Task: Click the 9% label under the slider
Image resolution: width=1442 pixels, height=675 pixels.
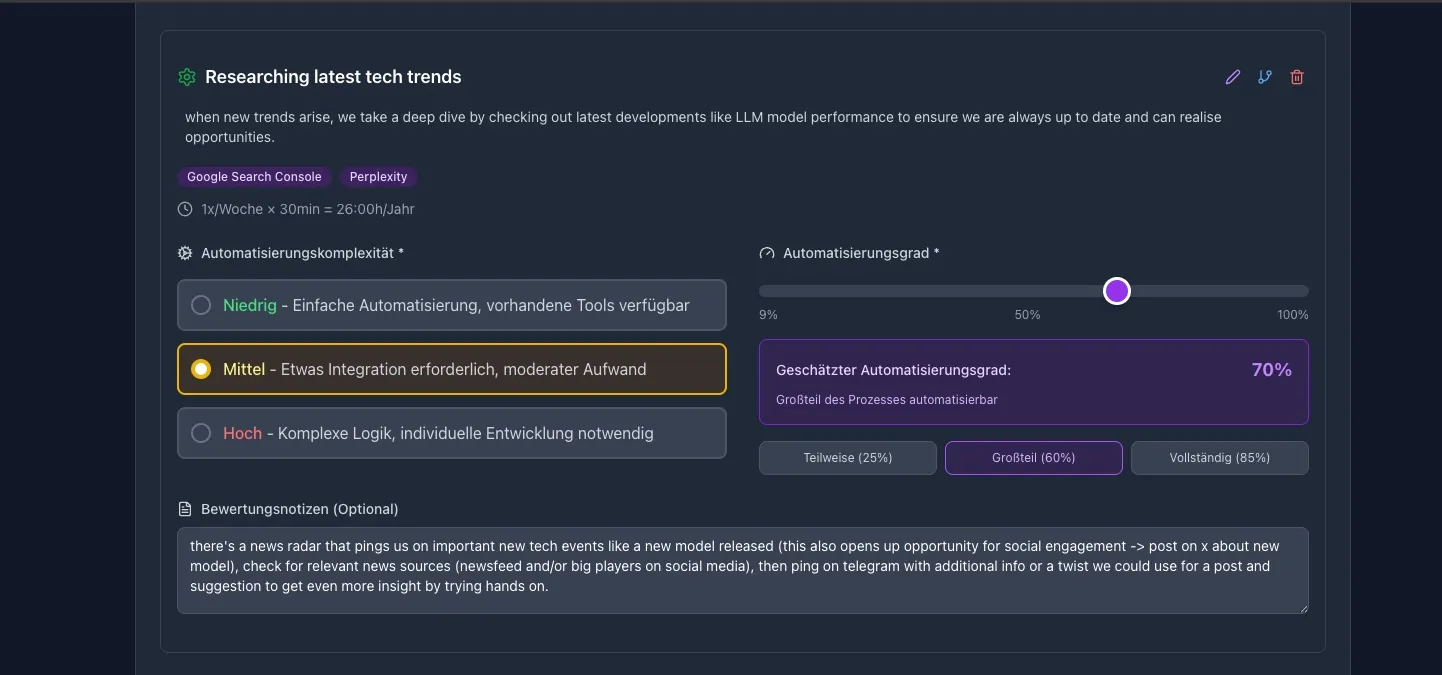Action: (x=768, y=315)
